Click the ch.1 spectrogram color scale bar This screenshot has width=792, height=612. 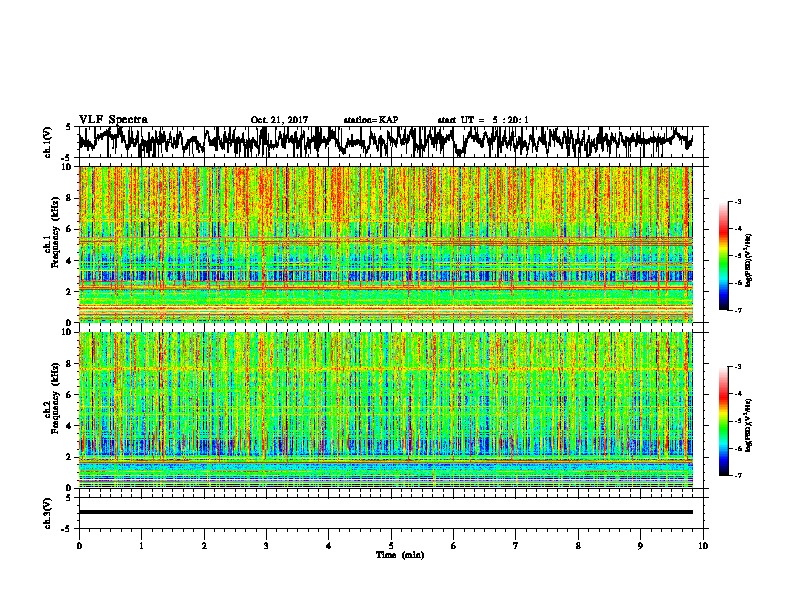coord(723,256)
